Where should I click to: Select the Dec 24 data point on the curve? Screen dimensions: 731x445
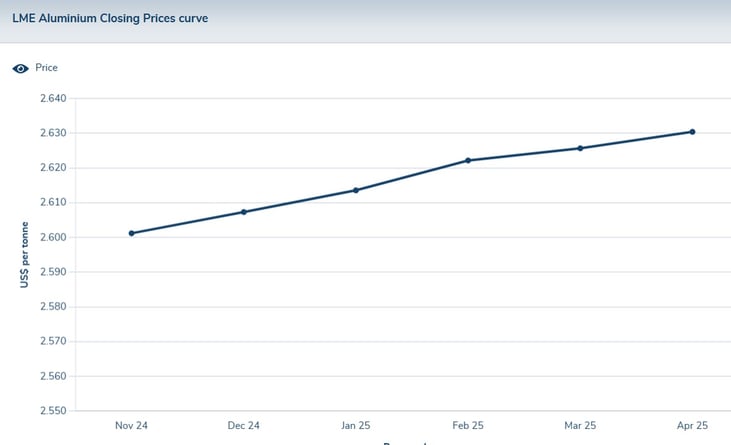coord(244,212)
